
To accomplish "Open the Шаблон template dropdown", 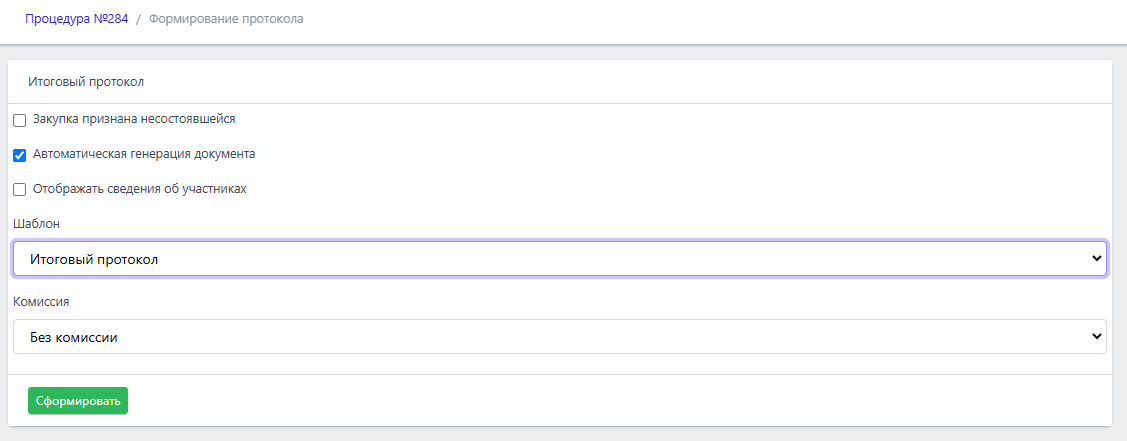I will [559, 259].
